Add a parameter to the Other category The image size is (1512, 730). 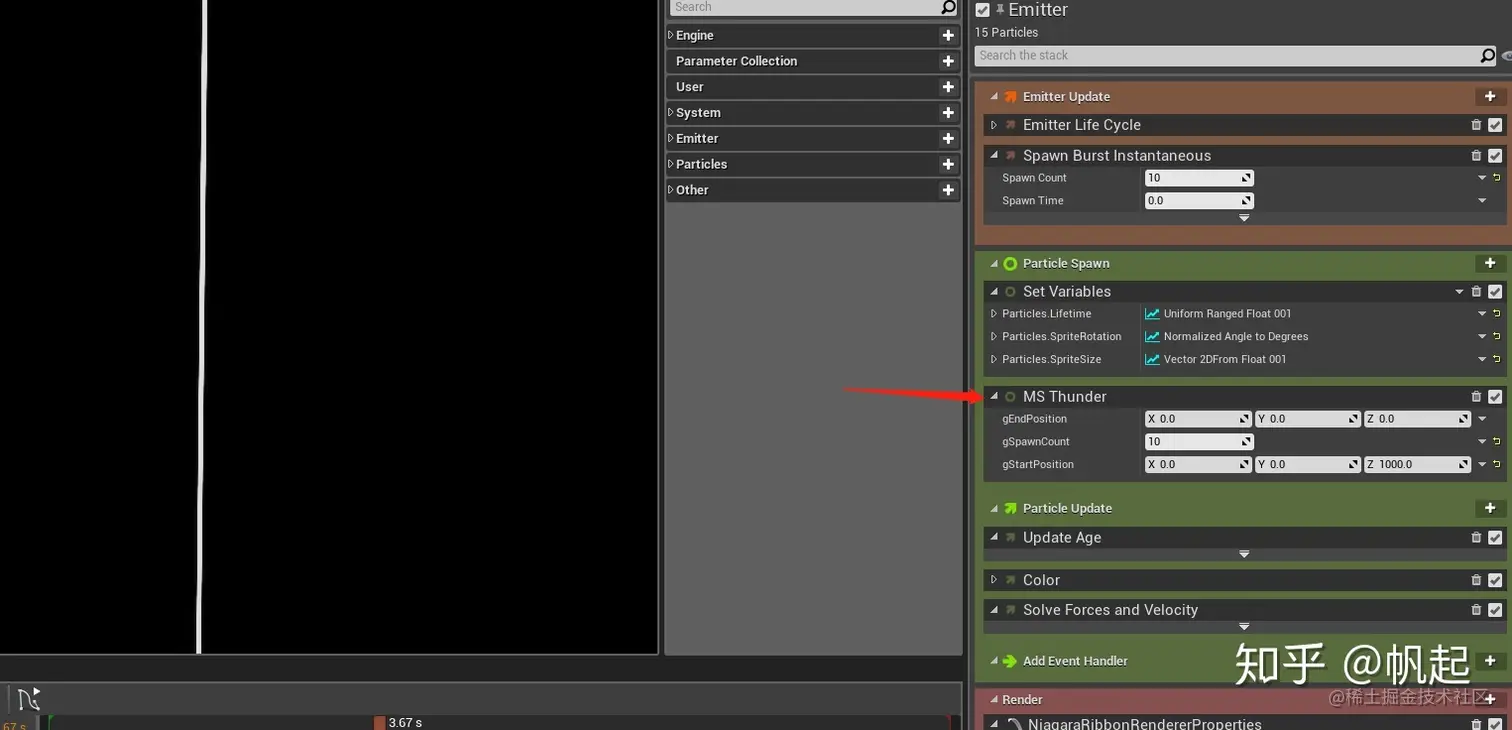pos(948,190)
